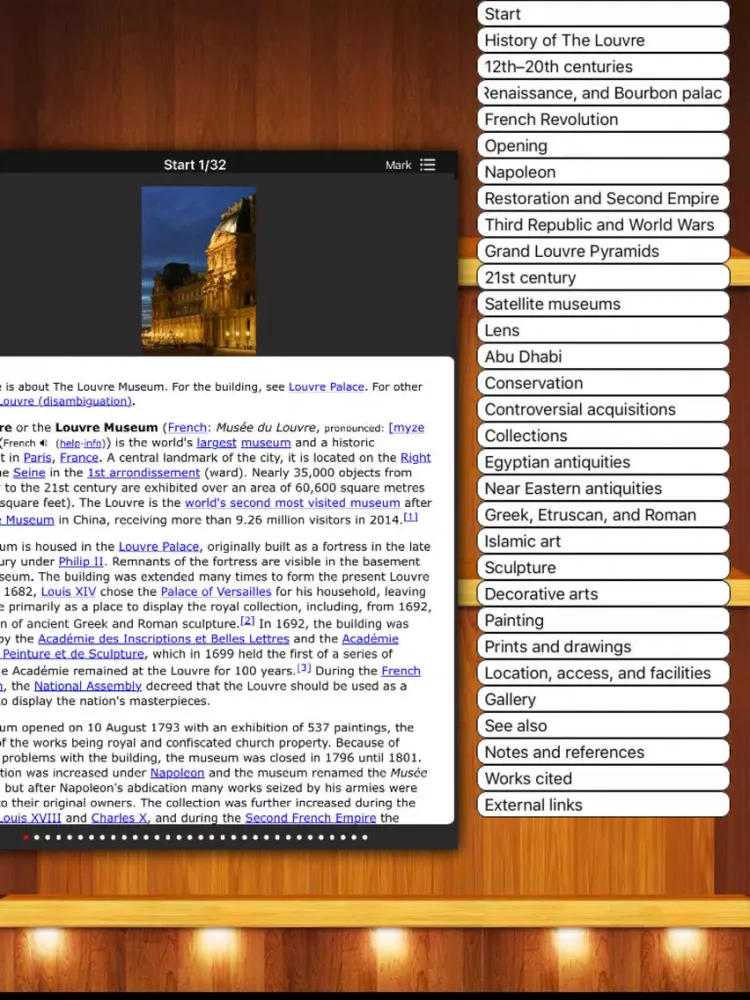Open citation reference [1]
This screenshot has height=1000, width=750.
pyautogui.click(x=411, y=517)
